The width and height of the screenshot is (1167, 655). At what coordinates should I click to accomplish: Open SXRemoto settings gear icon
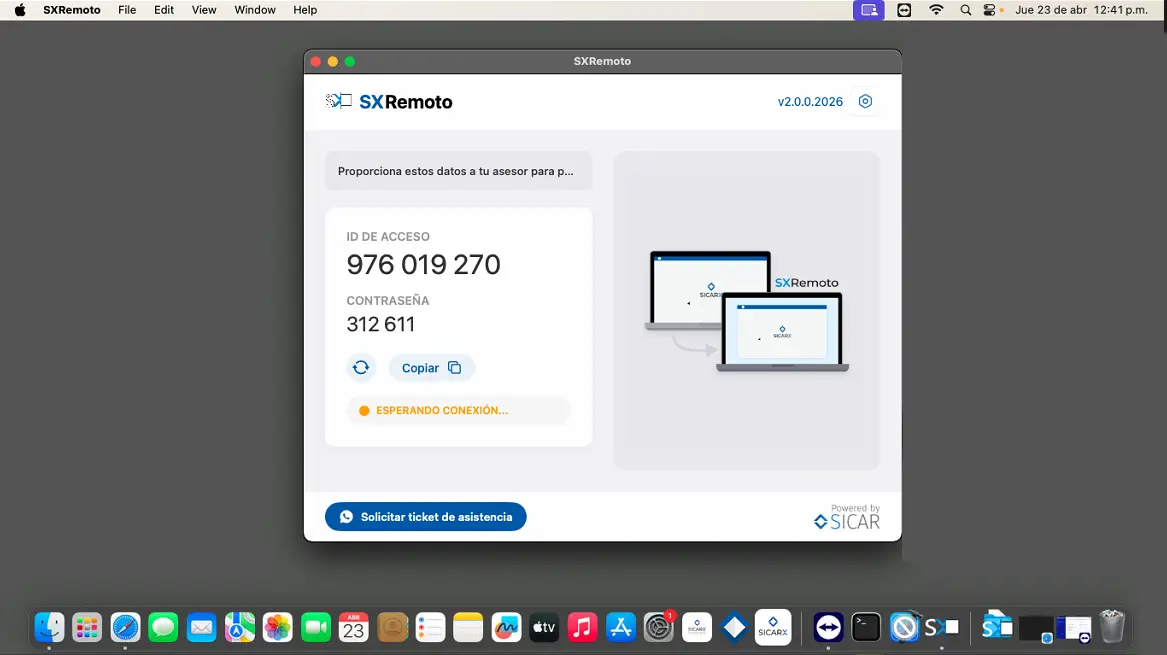tap(865, 101)
